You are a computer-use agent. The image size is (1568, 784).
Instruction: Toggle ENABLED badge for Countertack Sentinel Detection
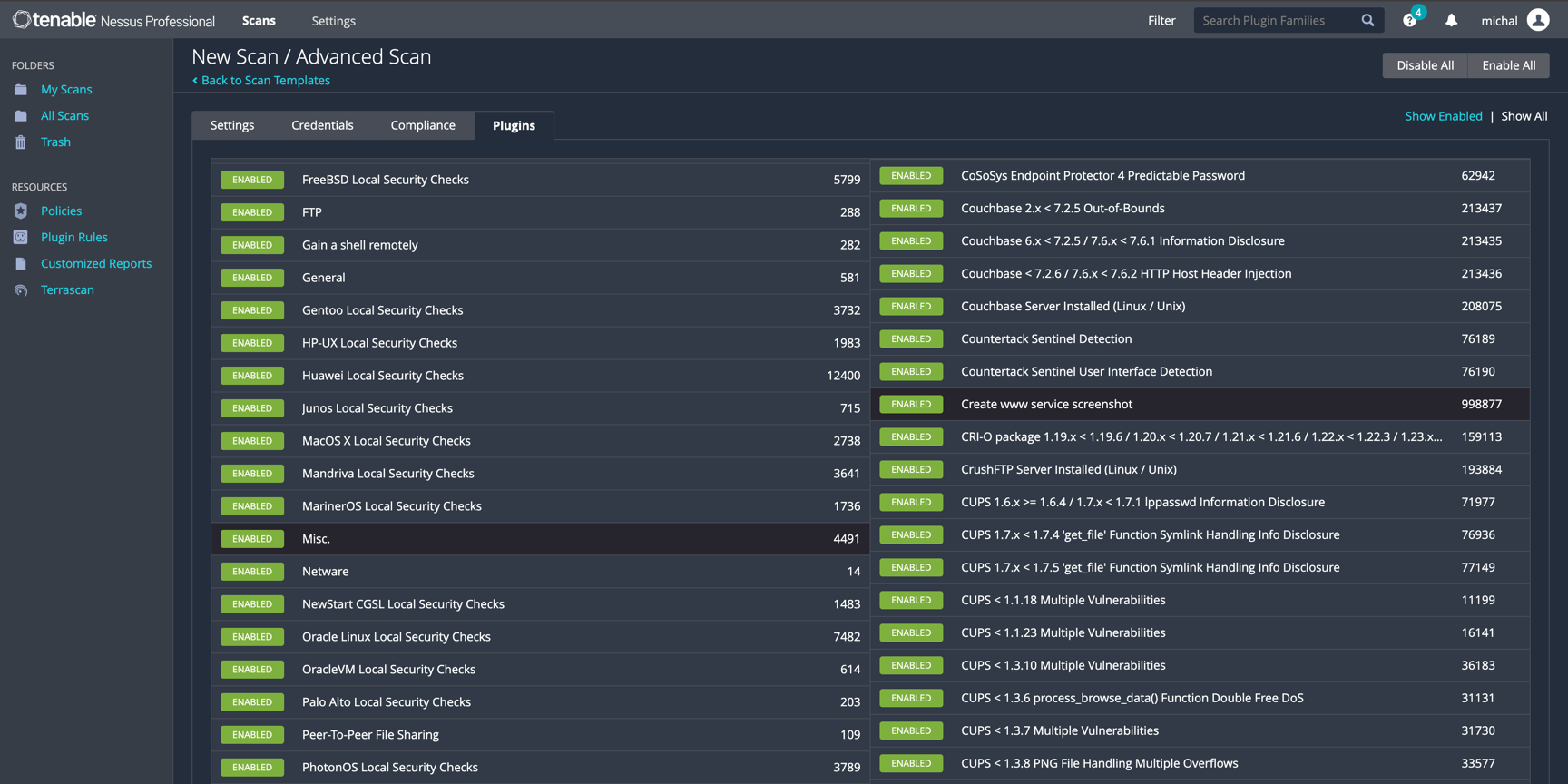coord(911,339)
